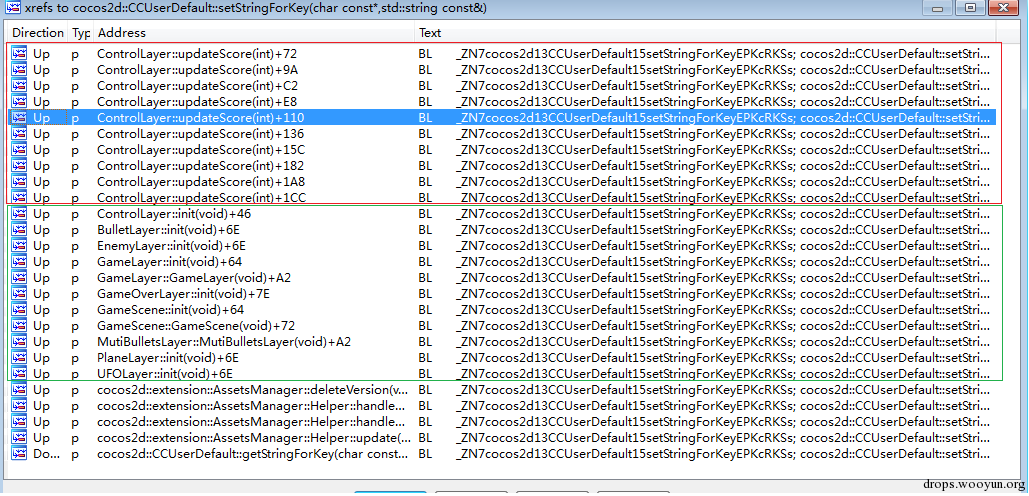This screenshot has height=496, width=1029.
Task: Select address cocos2d::extension::AssetsManager::deleteVersion
Action: [x=253, y=390]
